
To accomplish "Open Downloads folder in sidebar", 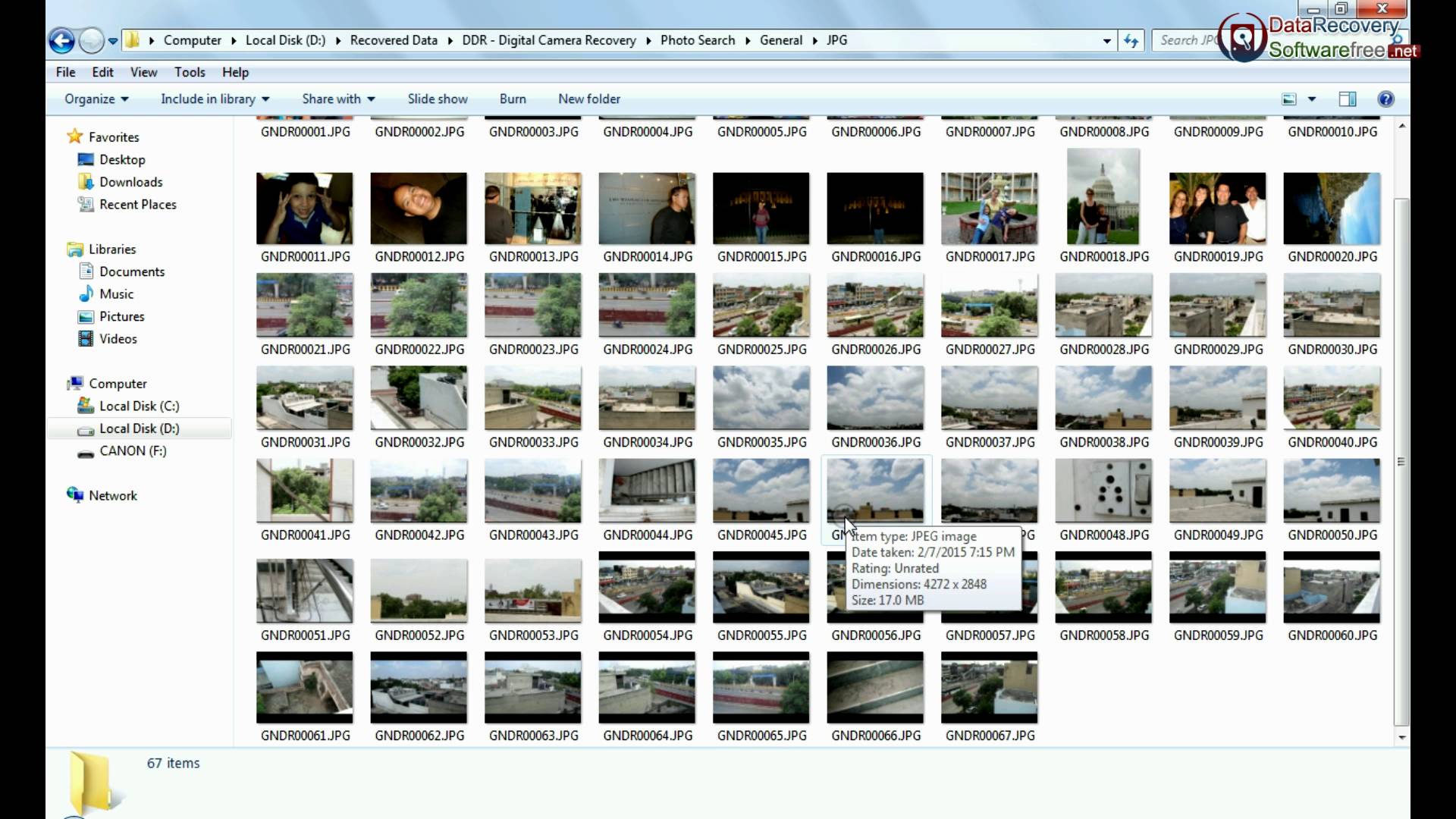I will [x=120, y=182].
